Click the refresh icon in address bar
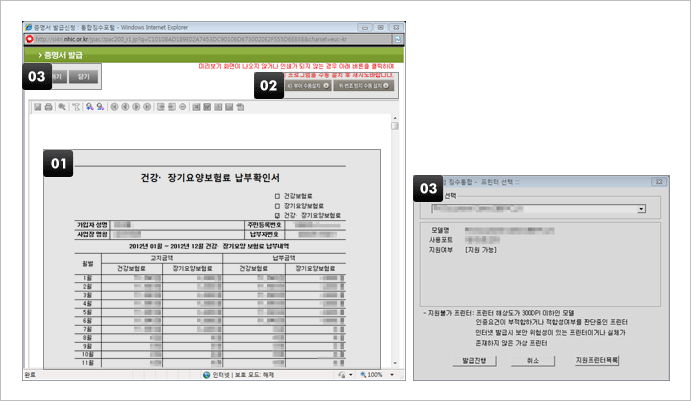This screenshot has width=691, height=401. [x=399, y=37]
